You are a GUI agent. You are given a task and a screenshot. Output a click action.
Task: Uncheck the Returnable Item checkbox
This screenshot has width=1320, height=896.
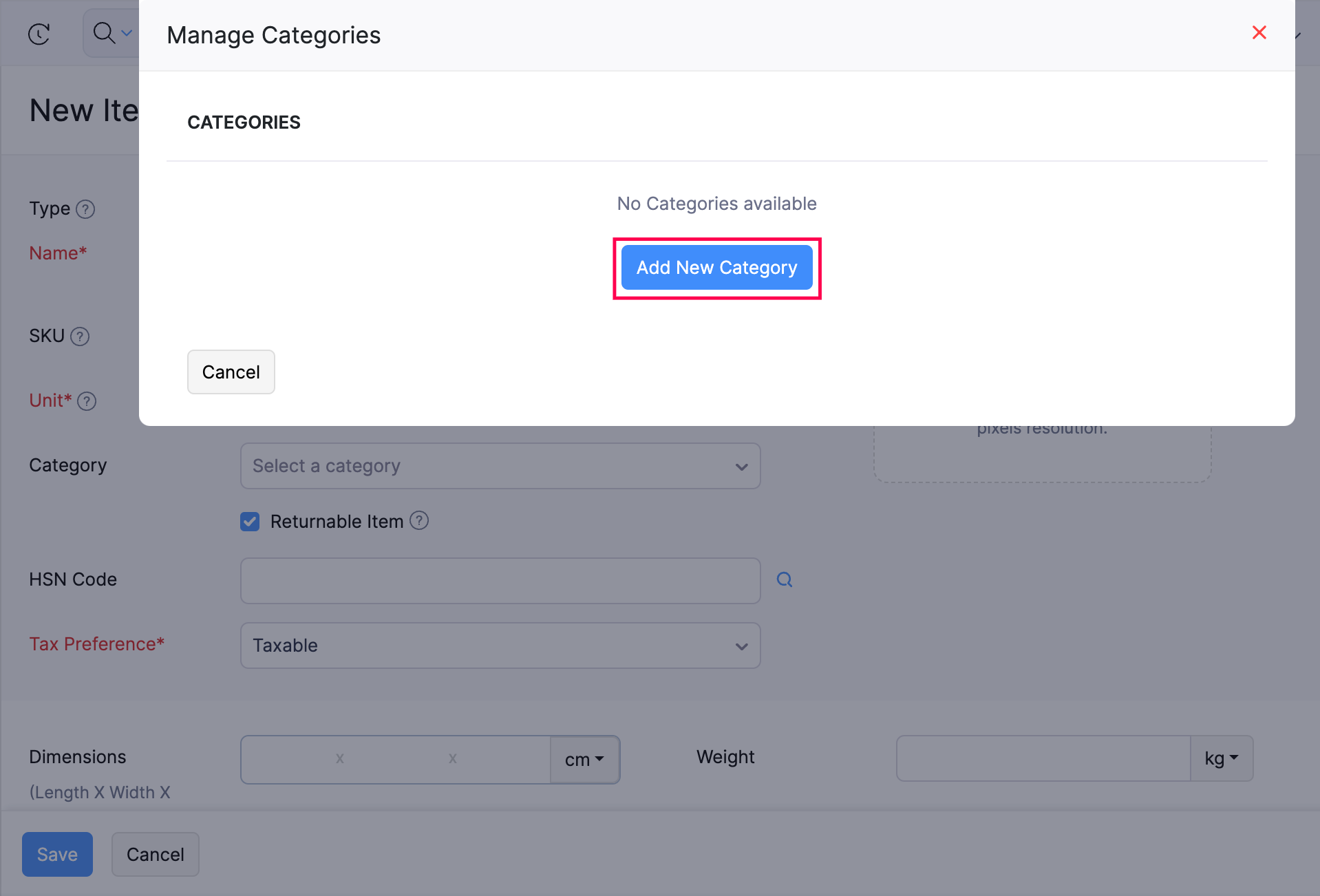point(250,522)
